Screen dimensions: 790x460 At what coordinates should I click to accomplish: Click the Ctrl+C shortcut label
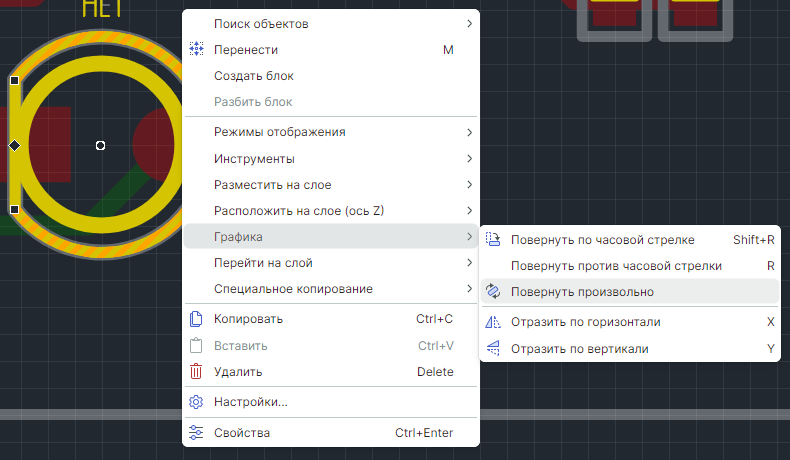pyautogui.click(x=434, y=319)
